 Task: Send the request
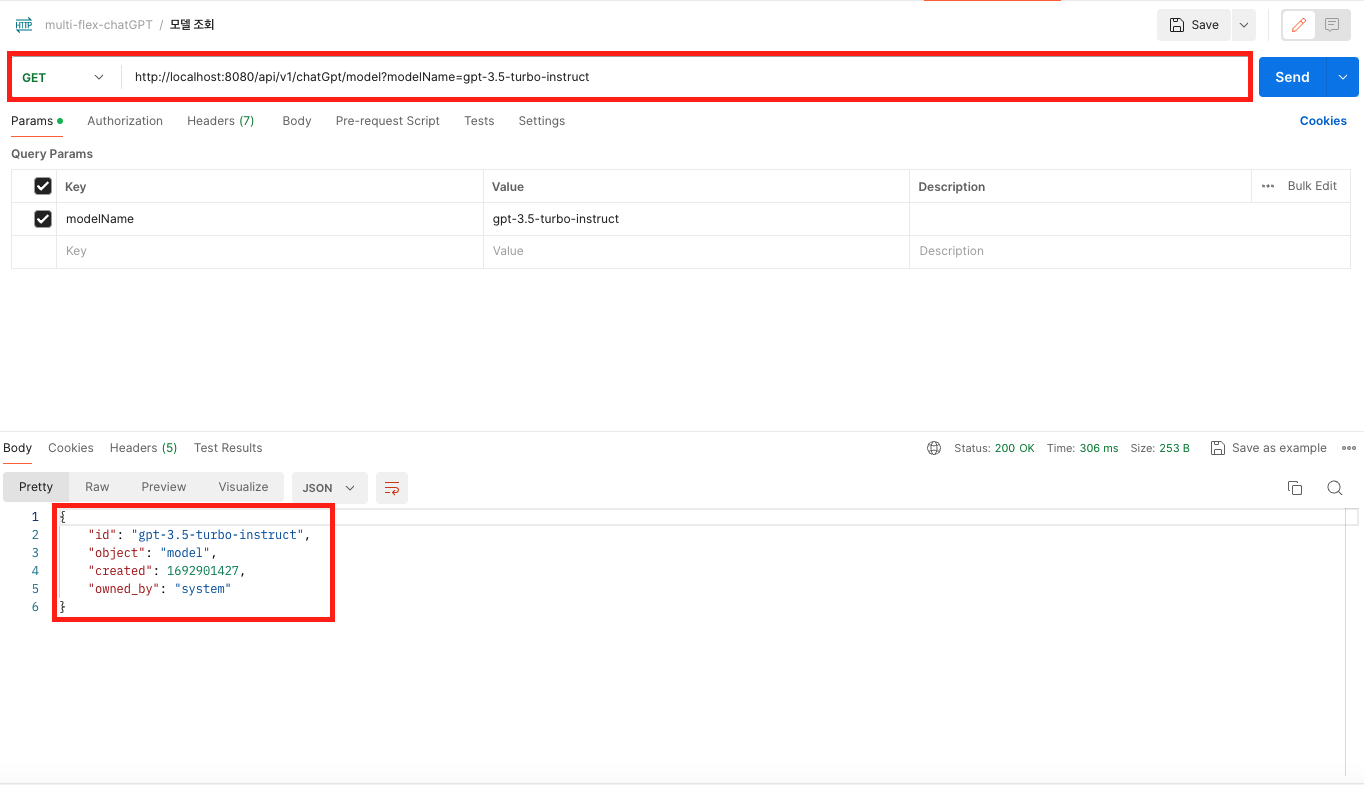[x=1292, y=77]
